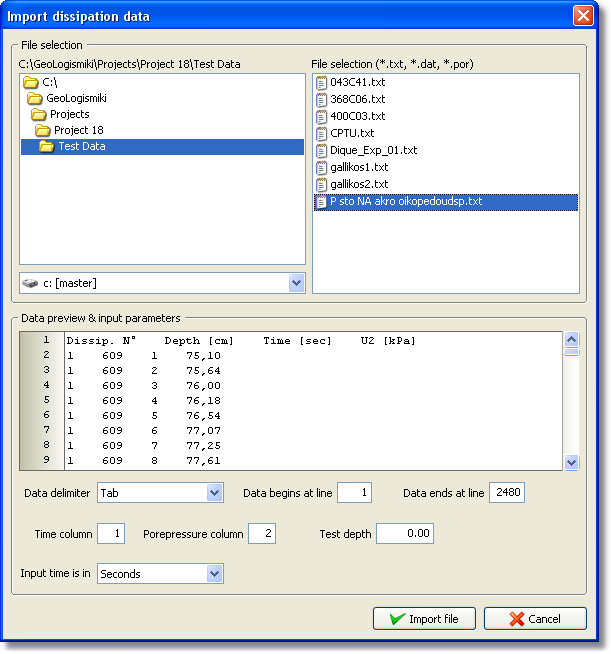This screenshot has width=611, height=654.
Task: Open the GeoLogismiki folder
Action: 76,98
